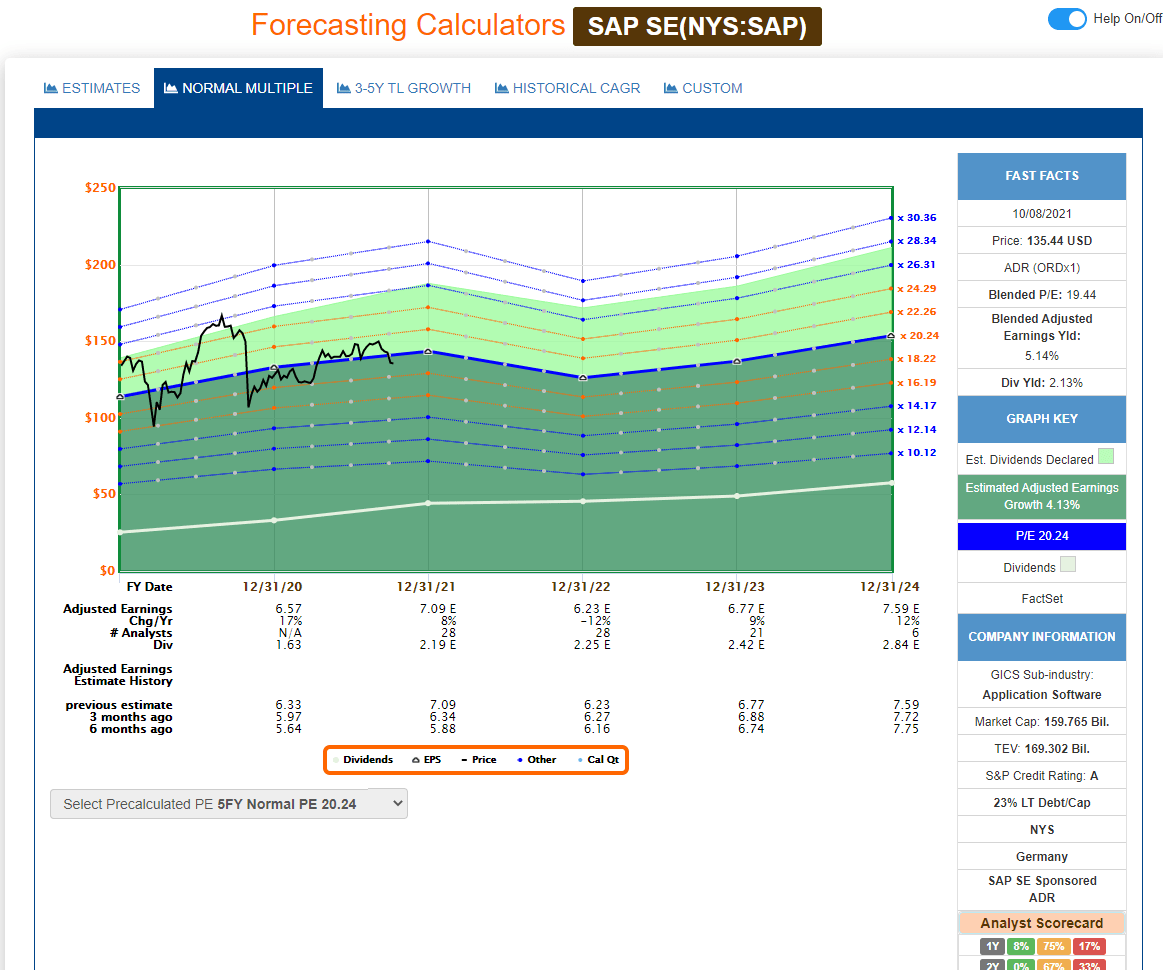The image size is (1163, 970).
Task: Toggle the Dividends checkbox in the graph key
Action: click(1068, 564)
